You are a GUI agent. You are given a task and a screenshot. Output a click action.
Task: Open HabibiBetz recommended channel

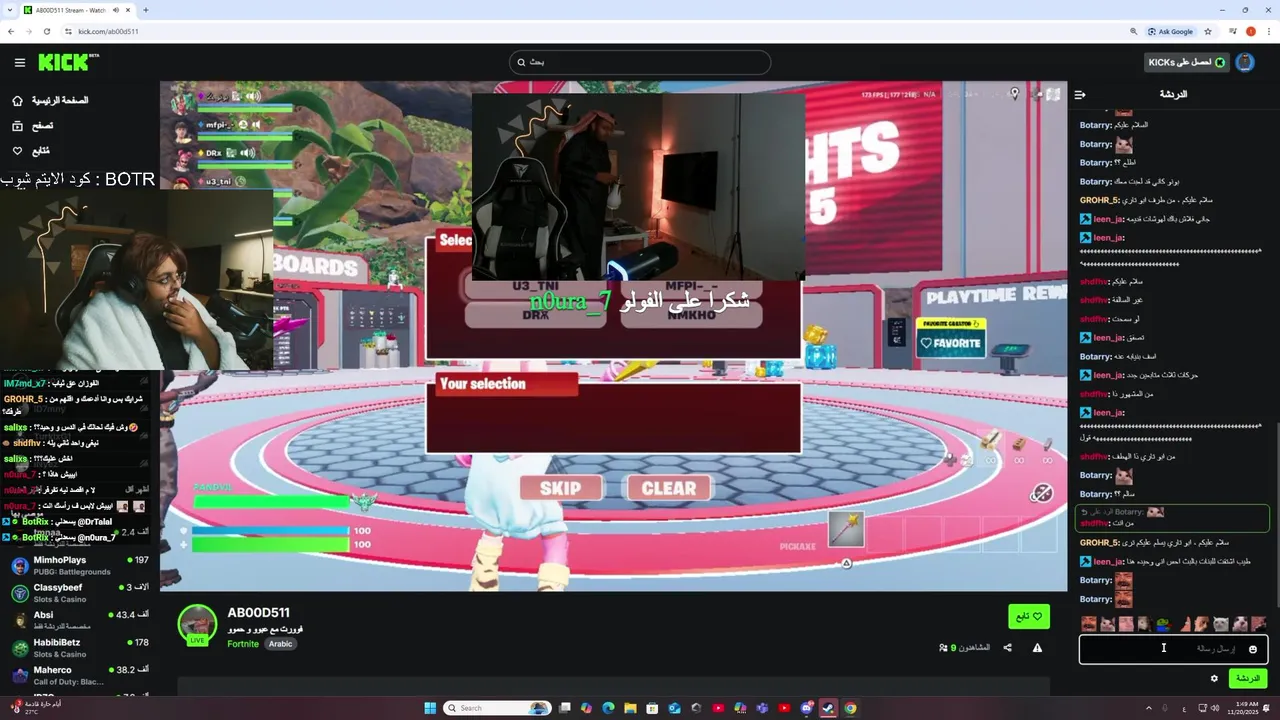79,648
